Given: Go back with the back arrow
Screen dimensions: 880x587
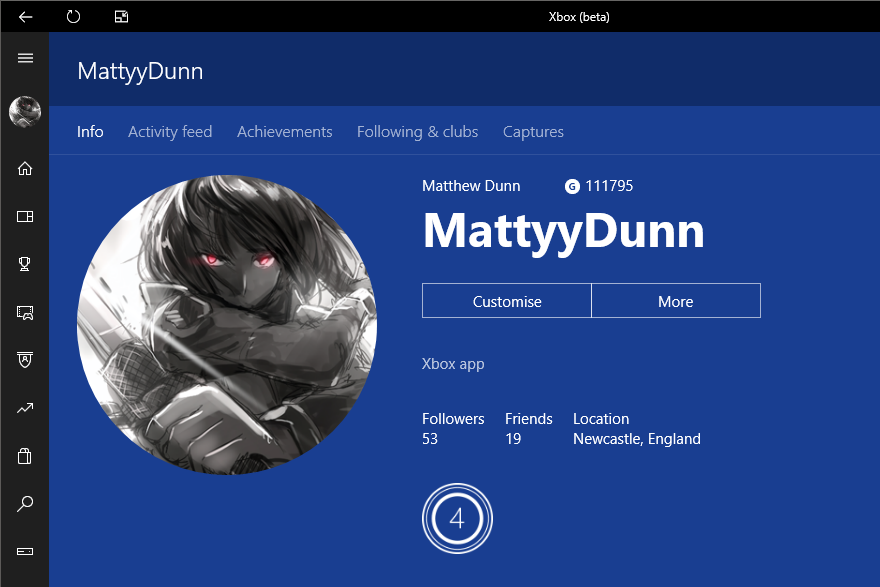Looking at the screenshot, I should click(25, 17).
